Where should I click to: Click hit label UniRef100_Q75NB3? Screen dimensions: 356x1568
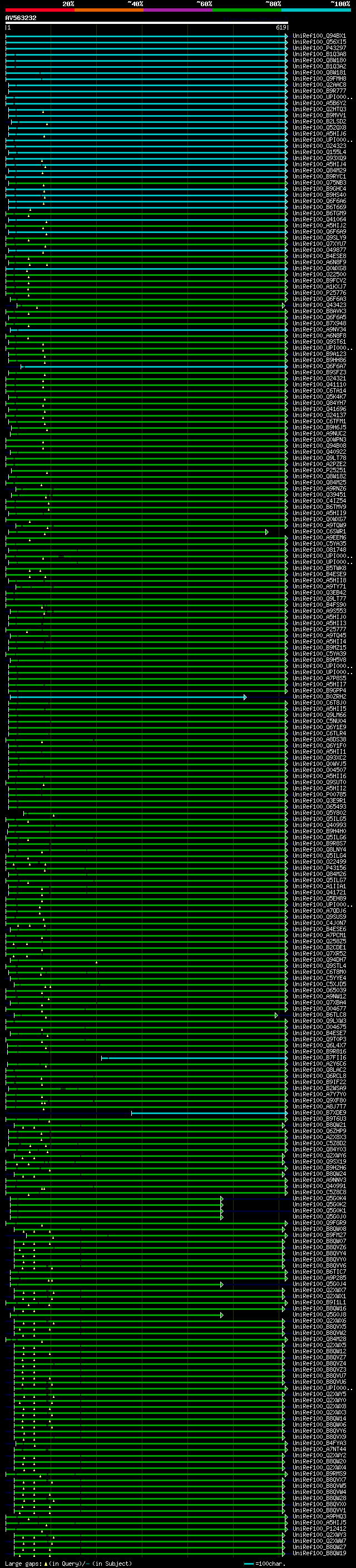(x=319, y=183)
